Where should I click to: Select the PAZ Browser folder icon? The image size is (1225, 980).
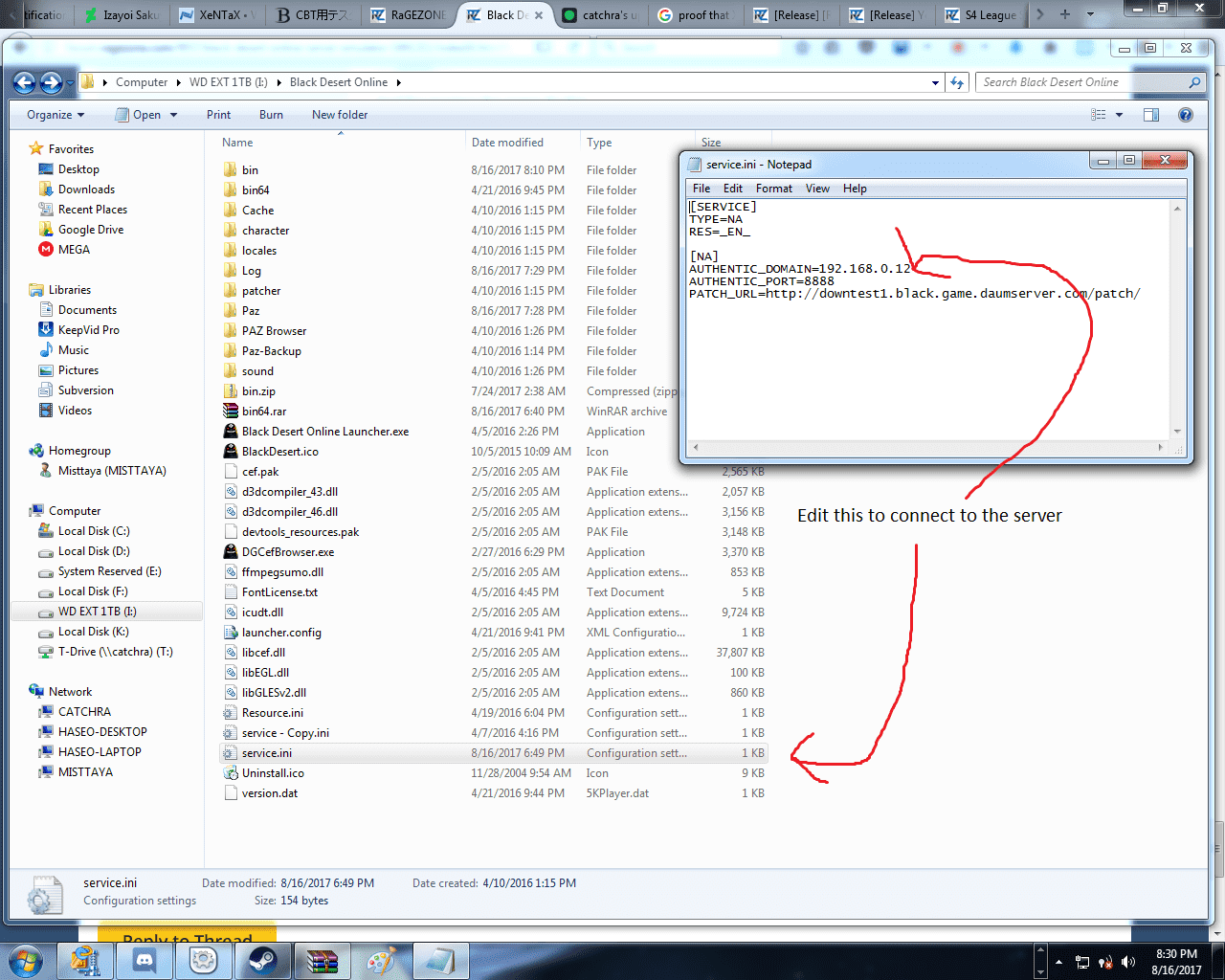pyautogui.click(x=231, y=331)
